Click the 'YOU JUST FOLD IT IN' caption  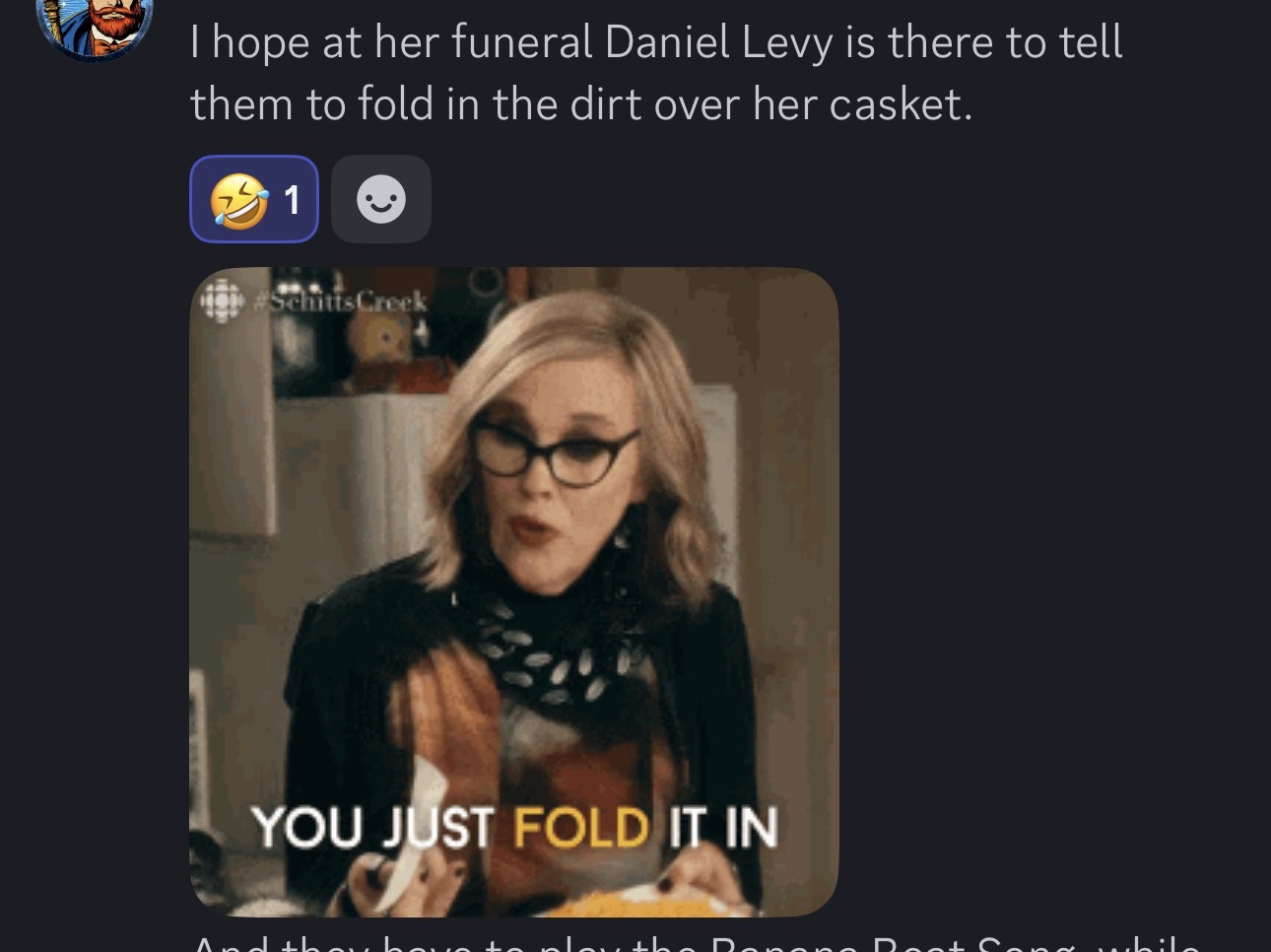click(514, 826)
